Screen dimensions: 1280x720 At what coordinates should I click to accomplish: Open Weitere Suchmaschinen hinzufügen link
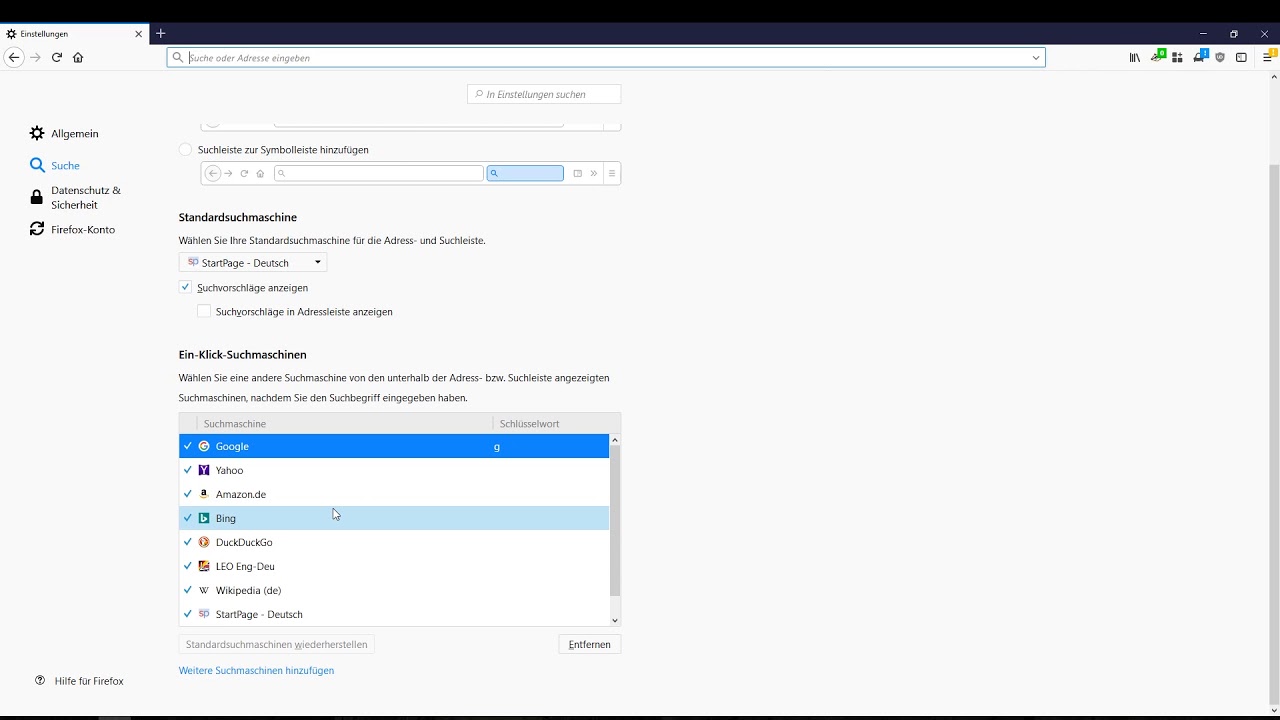[256, 670]
